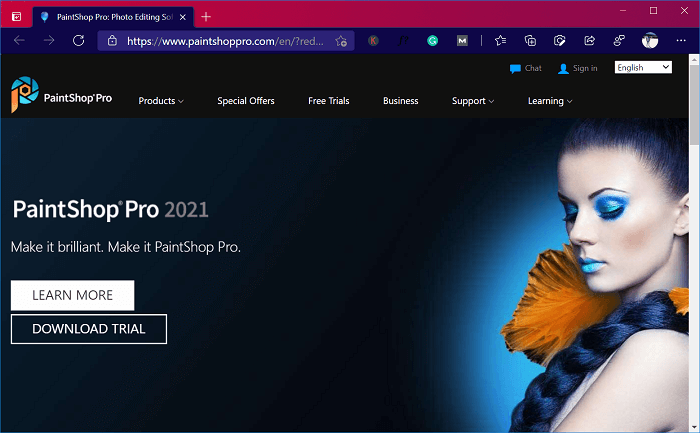Open the tab actions menu icon
Viewport: 700px width, 433px height.
[17, 17]
